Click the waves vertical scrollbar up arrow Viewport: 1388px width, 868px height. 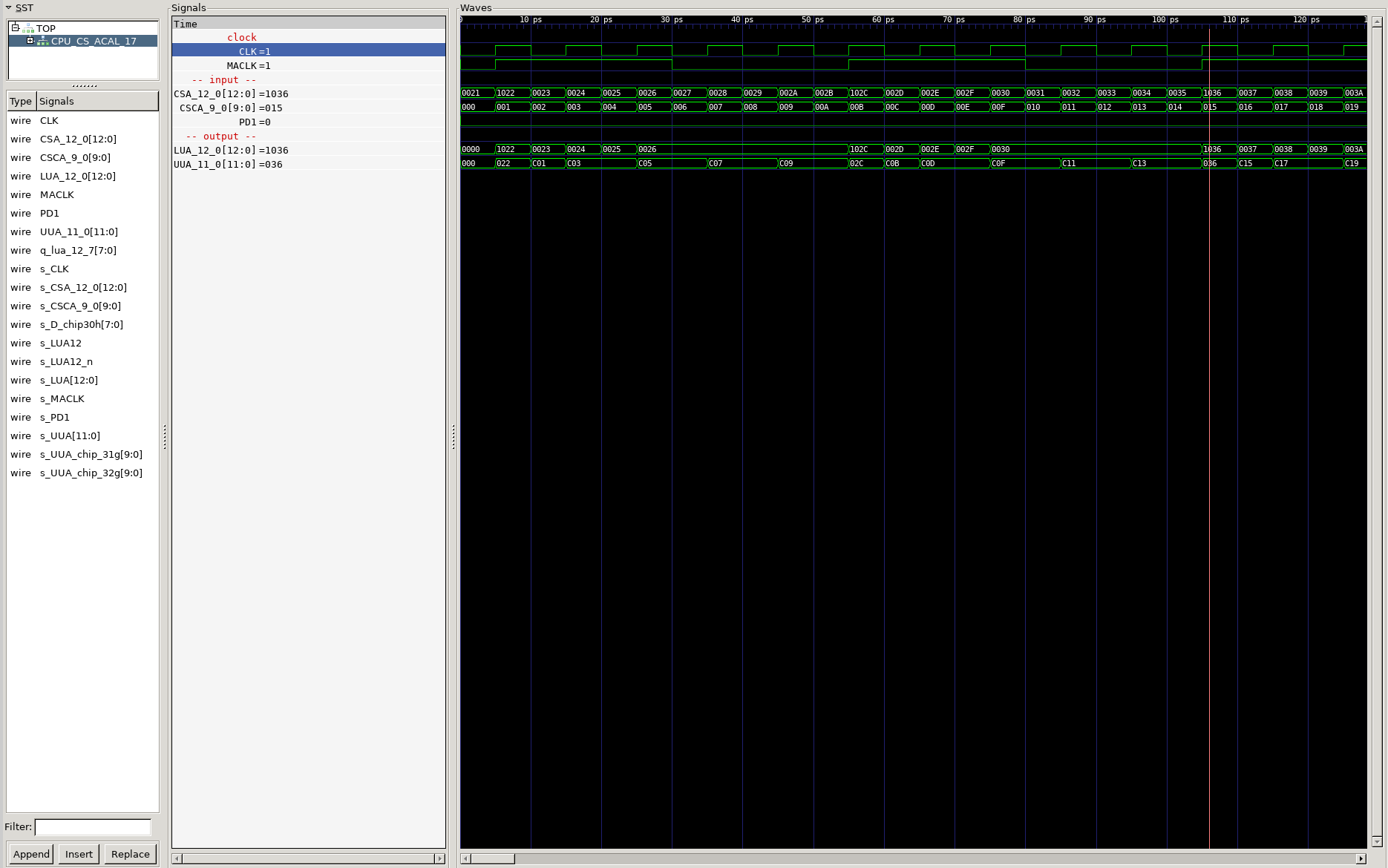pos(1377,22)
